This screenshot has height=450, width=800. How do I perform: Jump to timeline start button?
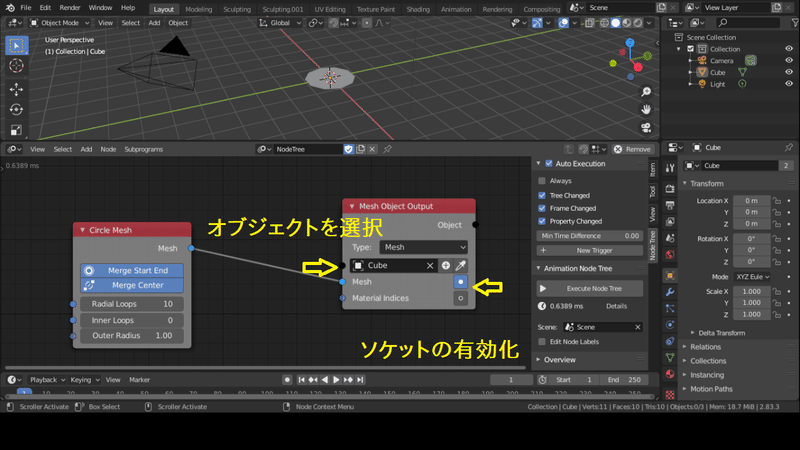(x=302, y=380)
